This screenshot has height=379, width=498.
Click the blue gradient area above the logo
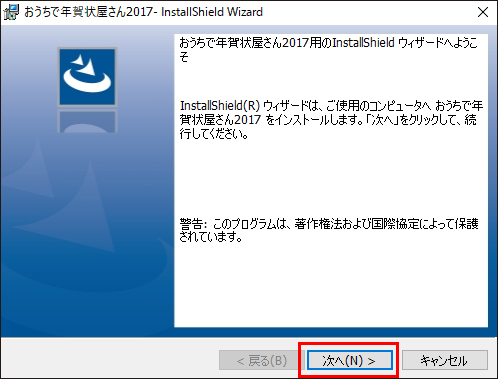tap(87, 36)
